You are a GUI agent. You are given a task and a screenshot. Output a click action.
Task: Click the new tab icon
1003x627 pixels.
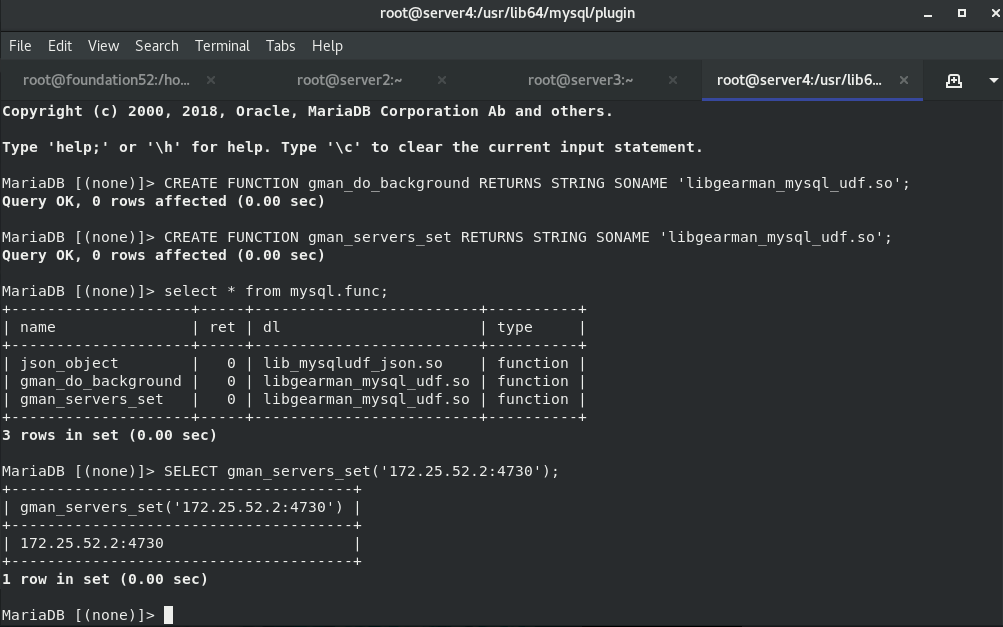(954, 81)
